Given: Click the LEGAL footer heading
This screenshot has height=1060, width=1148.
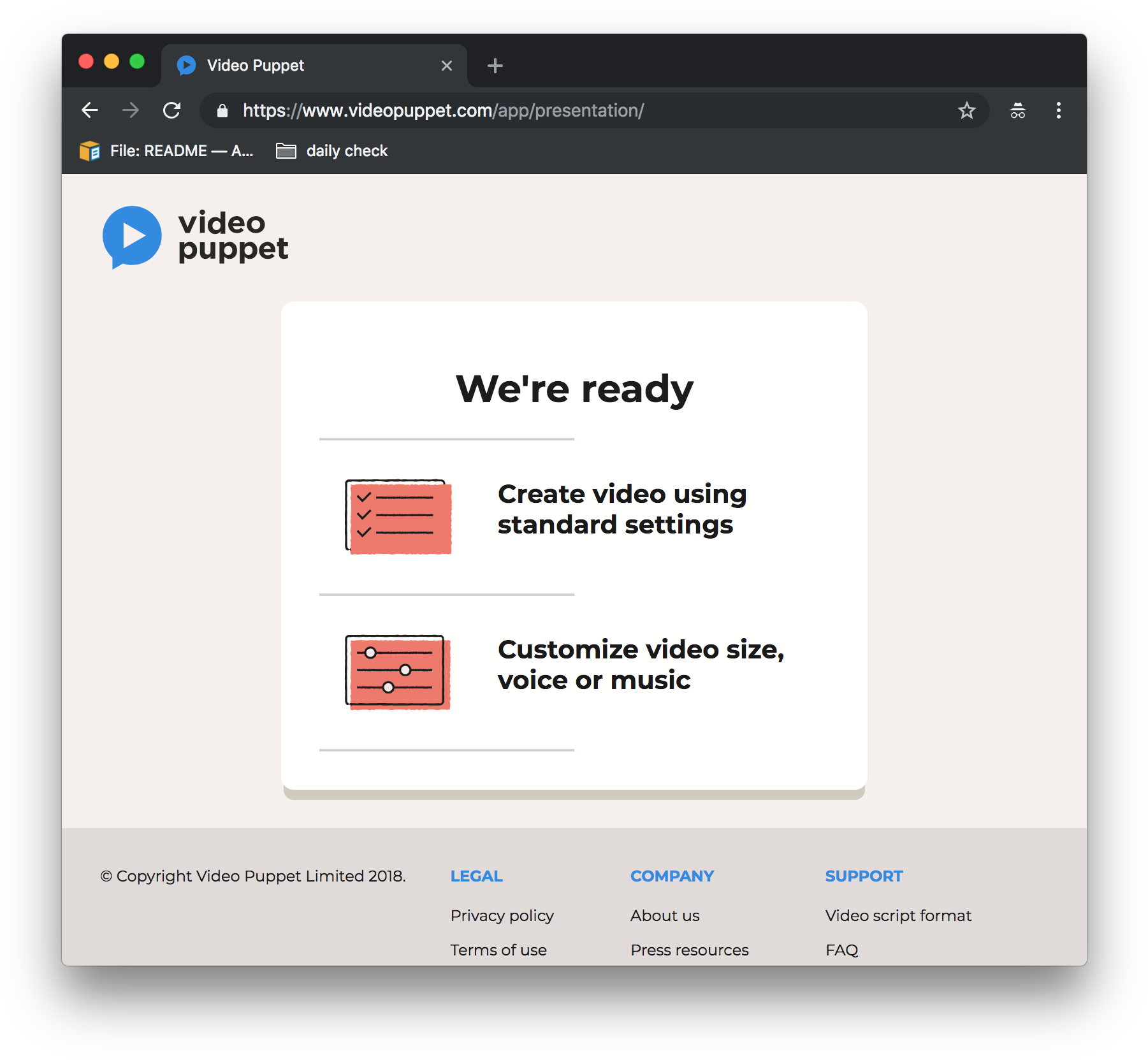Looking at the screenshot, I should pyautogui.click(x=477, y=876).
